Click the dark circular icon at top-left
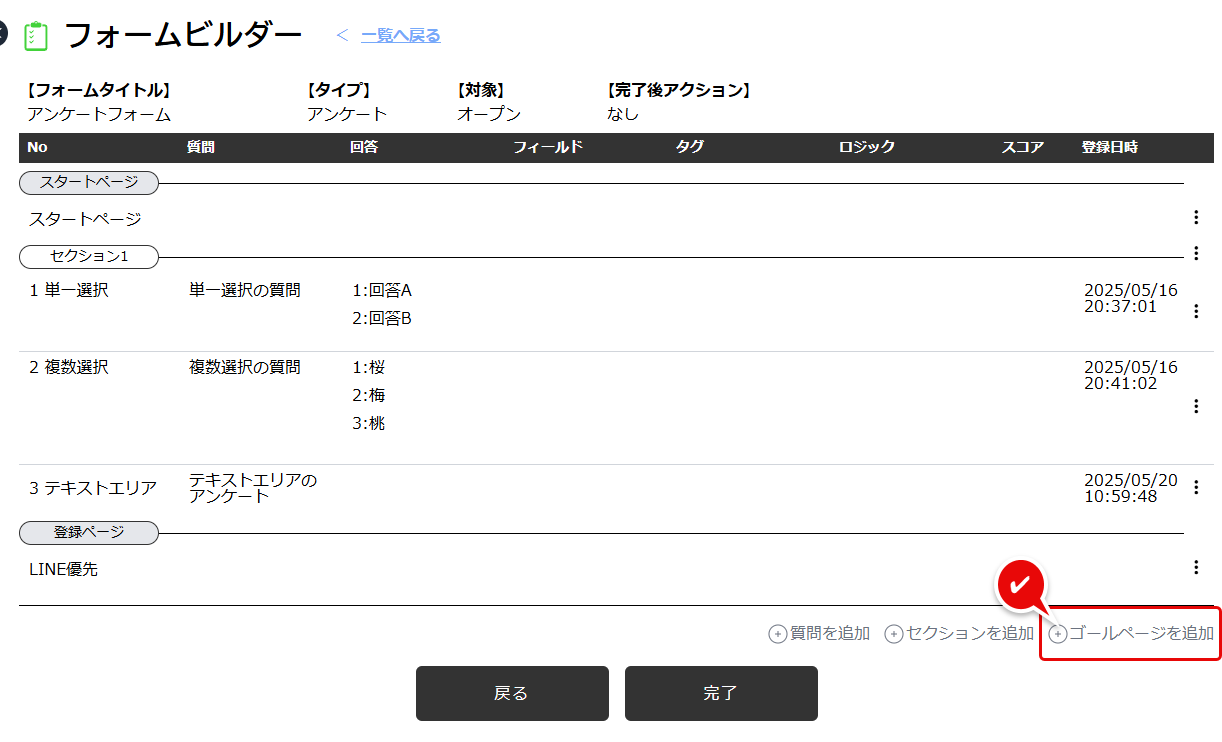 pyautogui.click(x=3, y=35)
